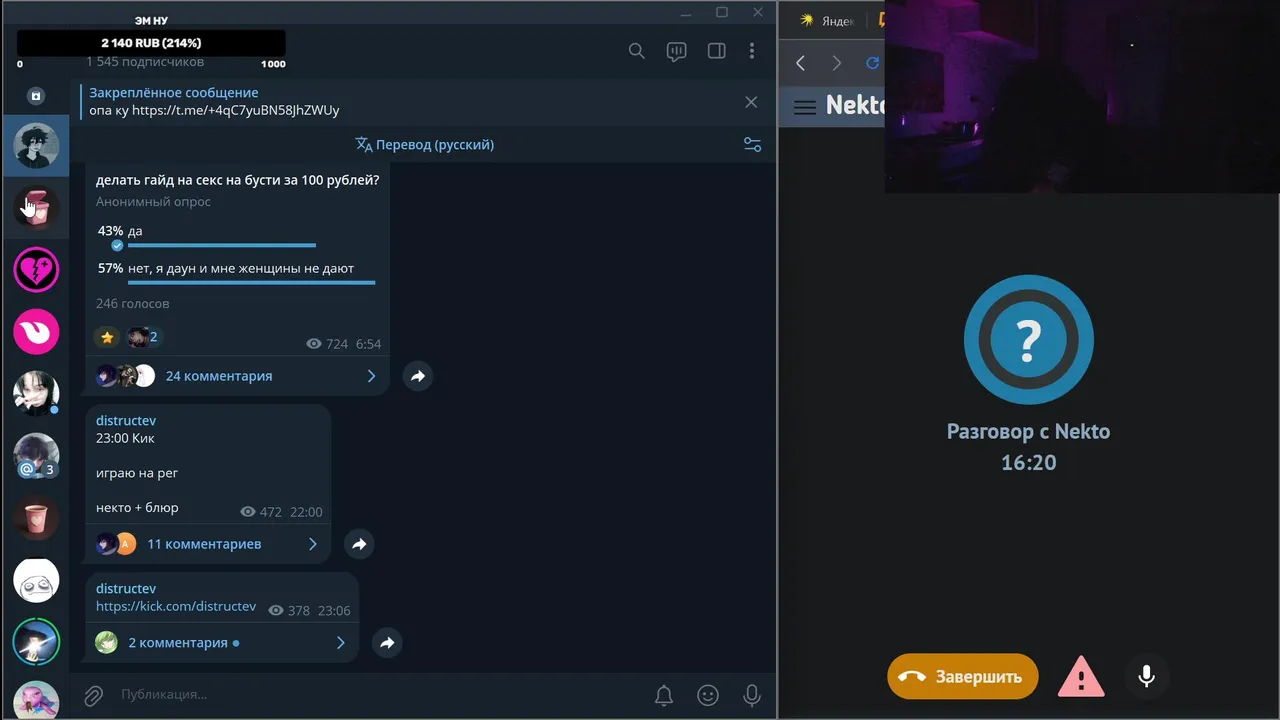Close the pinned message banner
The height and width of the screenshot is (720, 1280).
(751, 102)
